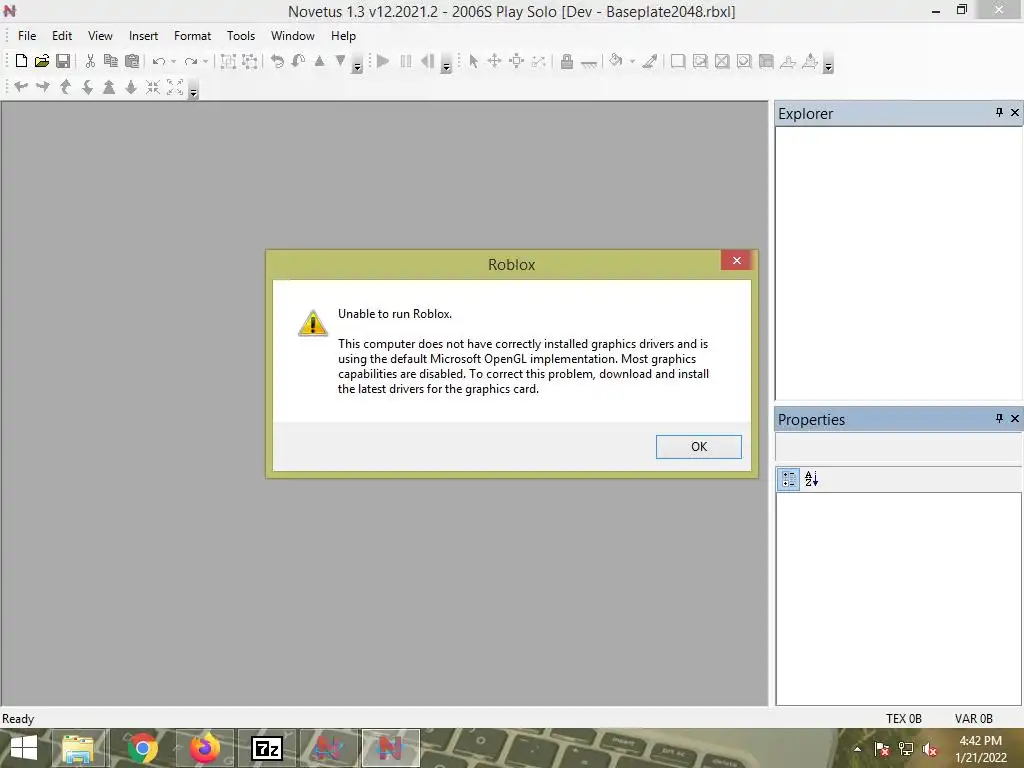Pin the Explorer panel
This screenshot has width=1024, height=768.
(x=999, y=112)
